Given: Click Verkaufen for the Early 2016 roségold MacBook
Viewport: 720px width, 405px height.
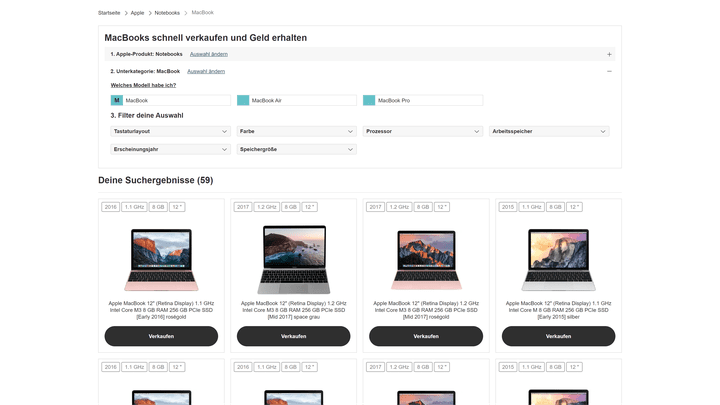Looking at the screenshot, I should 161,336.
